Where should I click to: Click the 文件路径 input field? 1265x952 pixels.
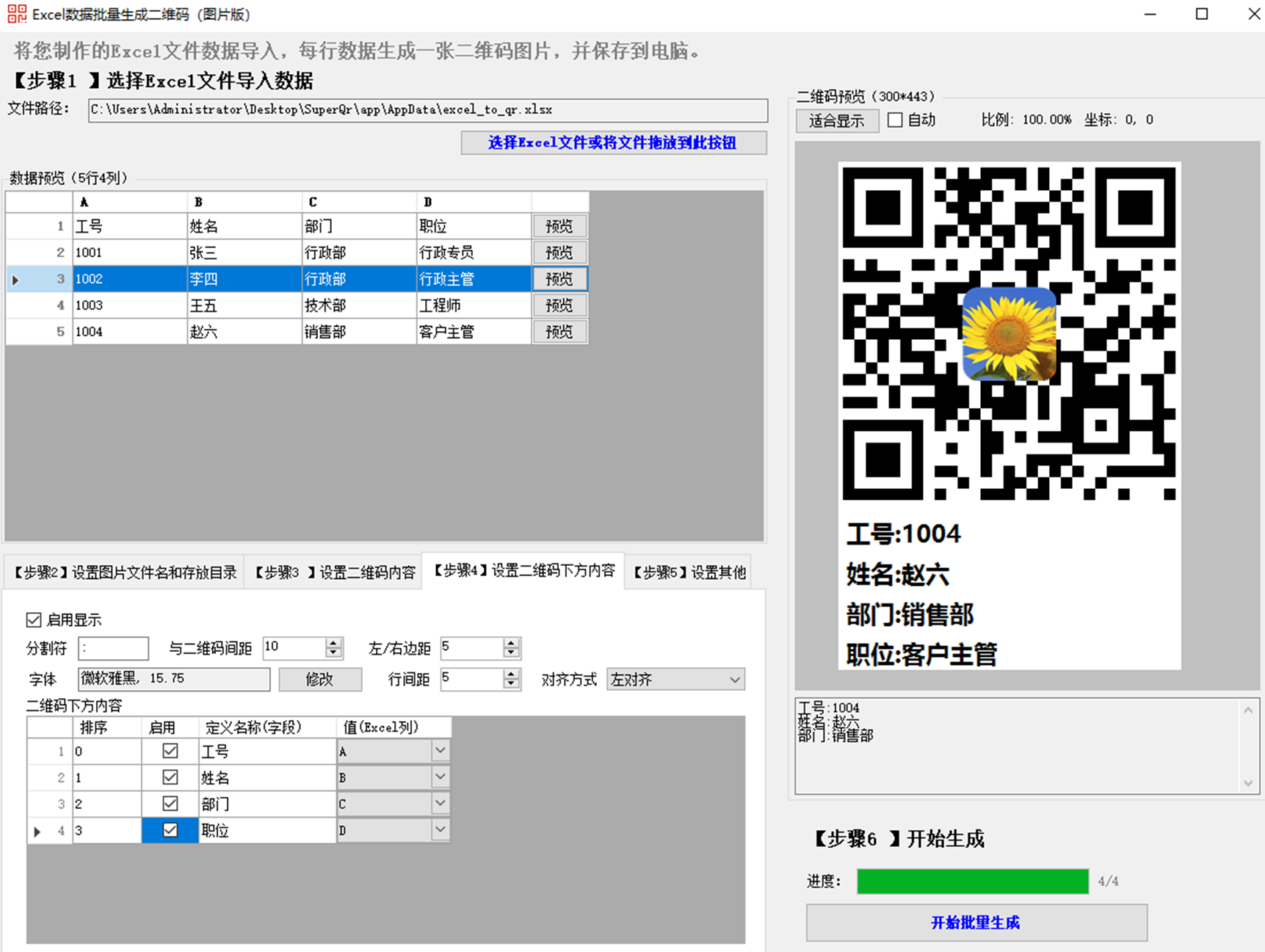[x=428, y=110]
